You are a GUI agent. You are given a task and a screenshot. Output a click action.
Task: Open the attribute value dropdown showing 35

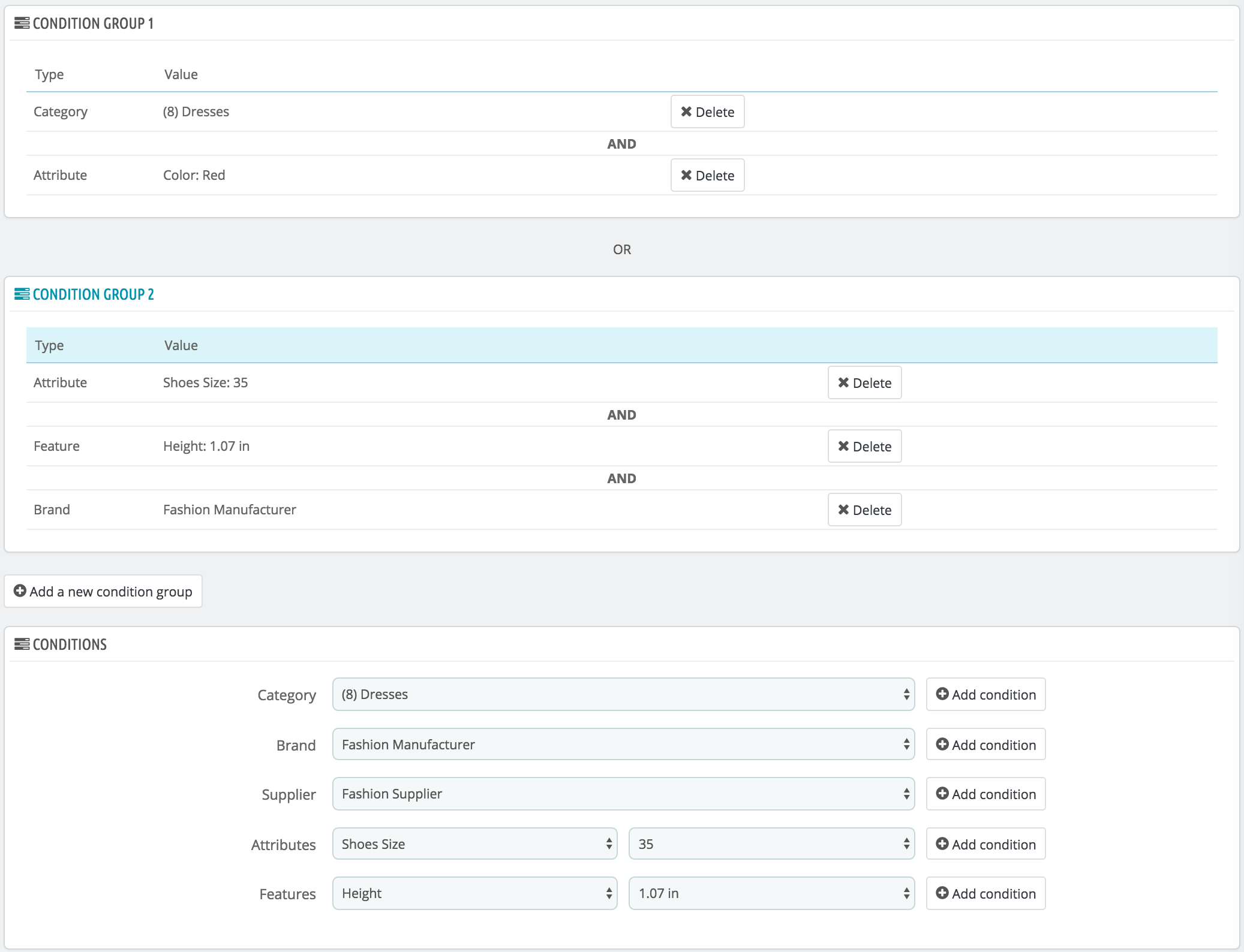click(x=771, y=845)
